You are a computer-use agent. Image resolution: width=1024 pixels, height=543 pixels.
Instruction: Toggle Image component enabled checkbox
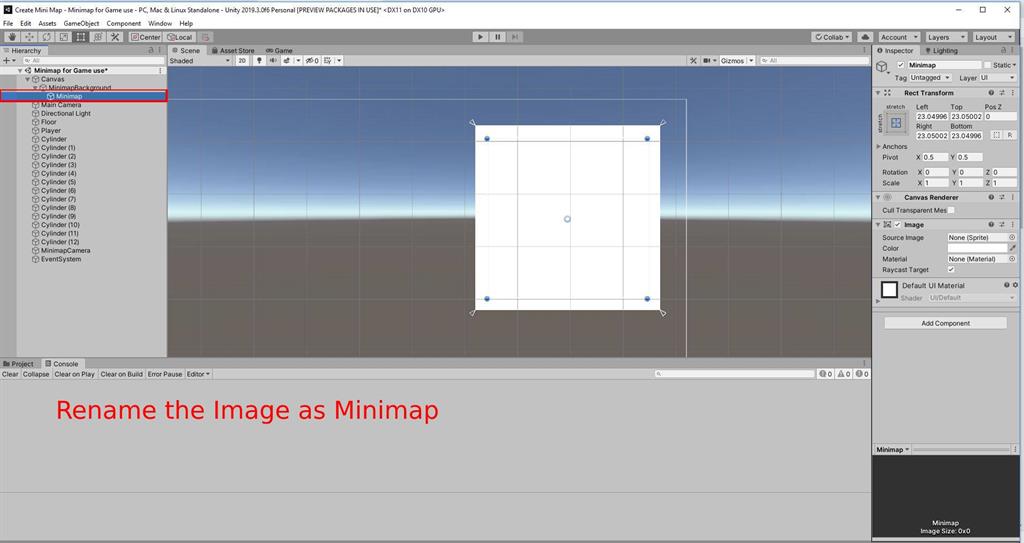click(897, 225)
